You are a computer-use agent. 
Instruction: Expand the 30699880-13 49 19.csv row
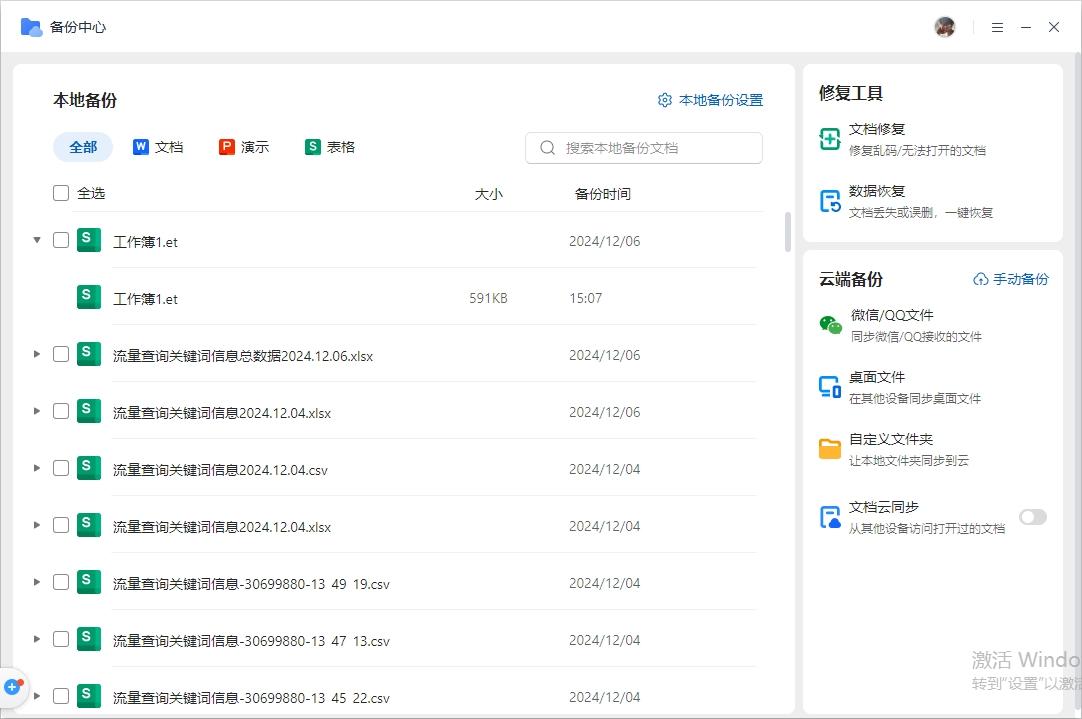click(37, 582)
